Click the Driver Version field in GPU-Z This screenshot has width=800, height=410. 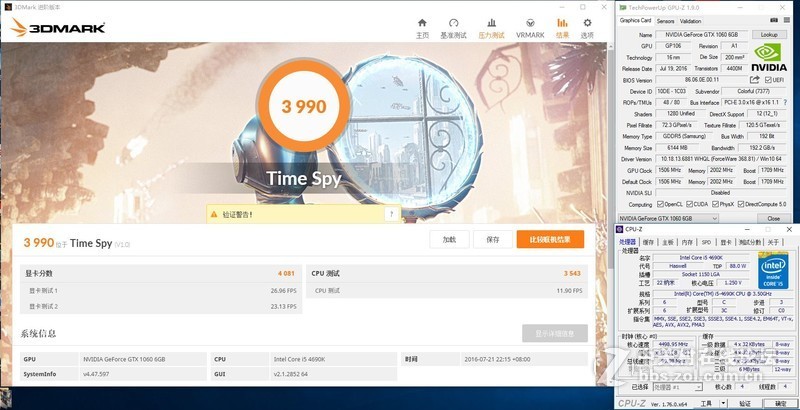pos(720,159)
